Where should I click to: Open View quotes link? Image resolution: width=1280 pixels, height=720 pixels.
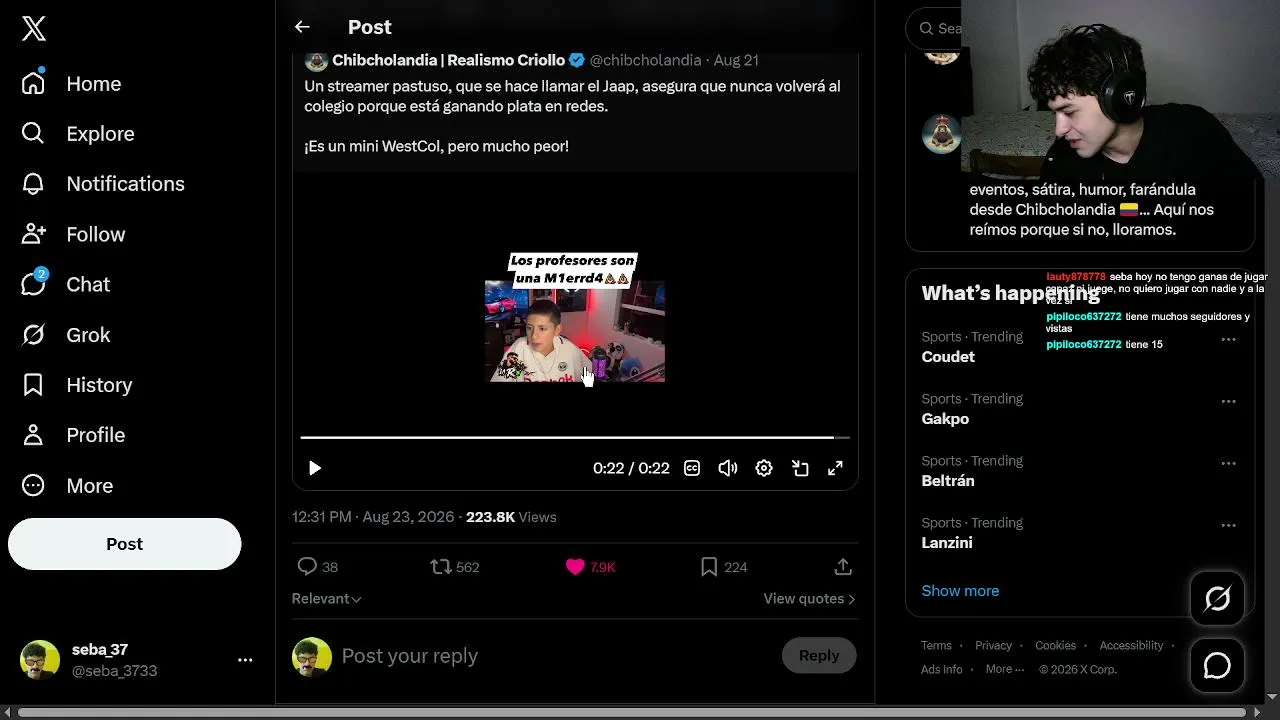point(809,599)
